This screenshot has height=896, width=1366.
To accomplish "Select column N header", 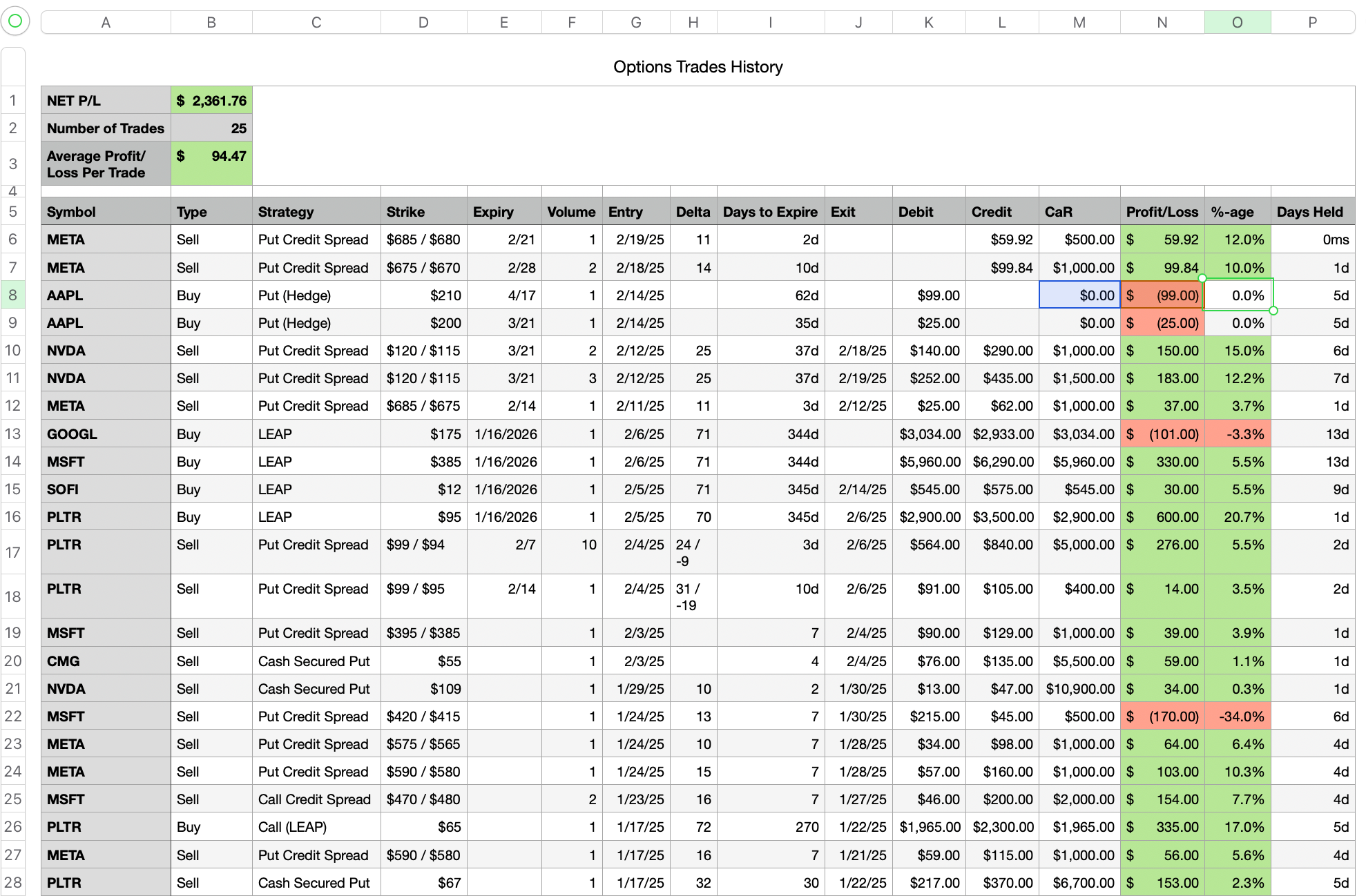I will point(1162,22).
